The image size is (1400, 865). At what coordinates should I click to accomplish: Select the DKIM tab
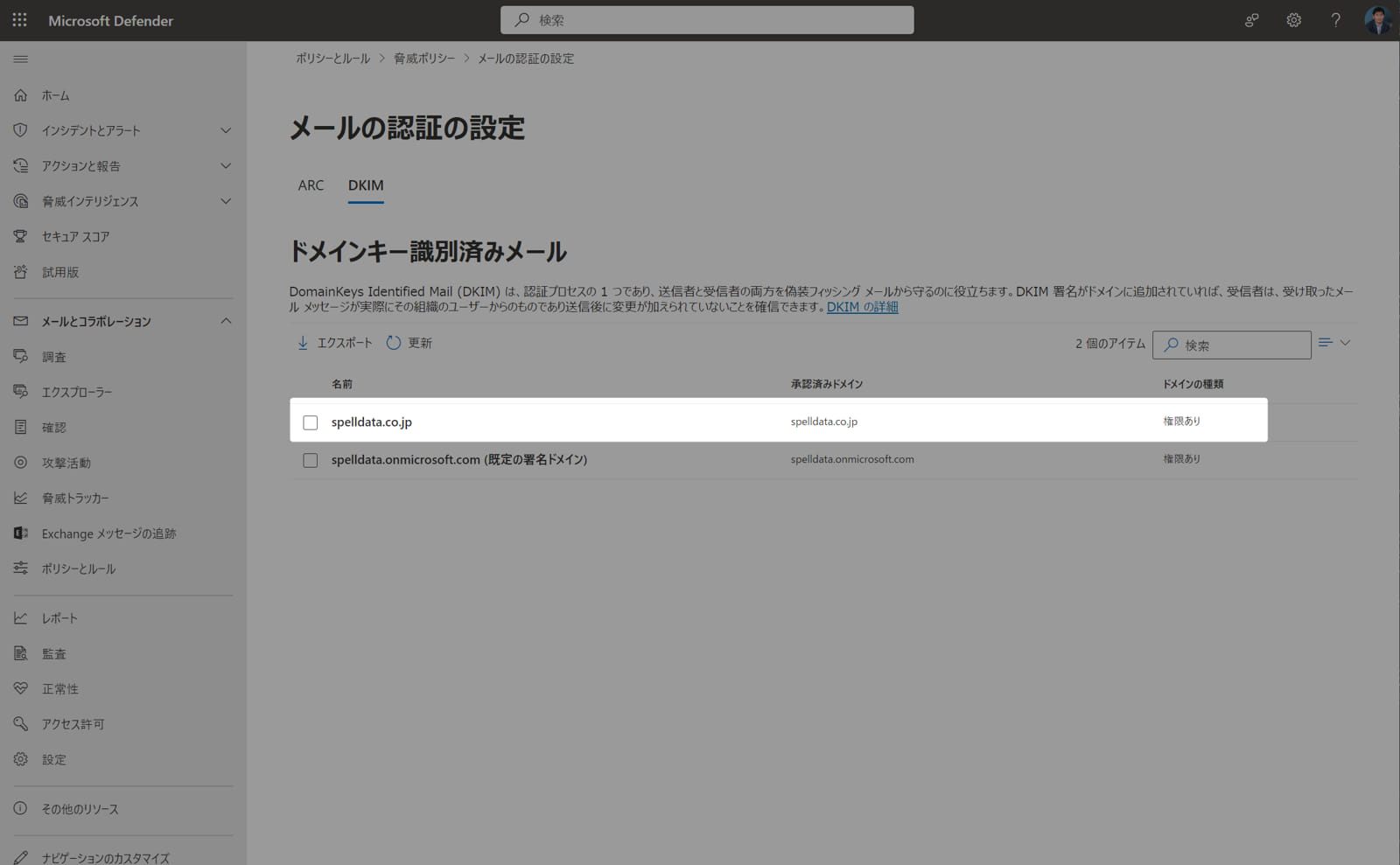click(x=366, y=185)
